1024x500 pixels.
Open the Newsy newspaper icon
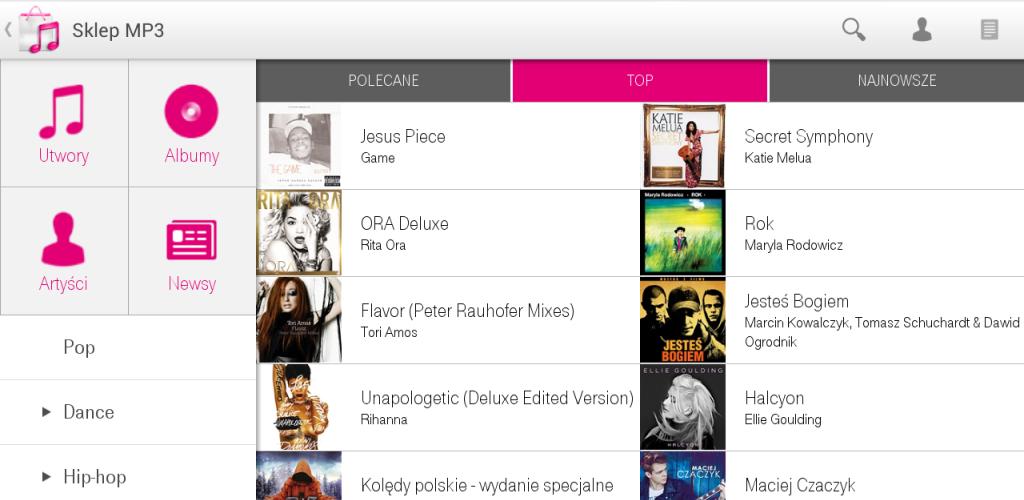click(191, 240)
